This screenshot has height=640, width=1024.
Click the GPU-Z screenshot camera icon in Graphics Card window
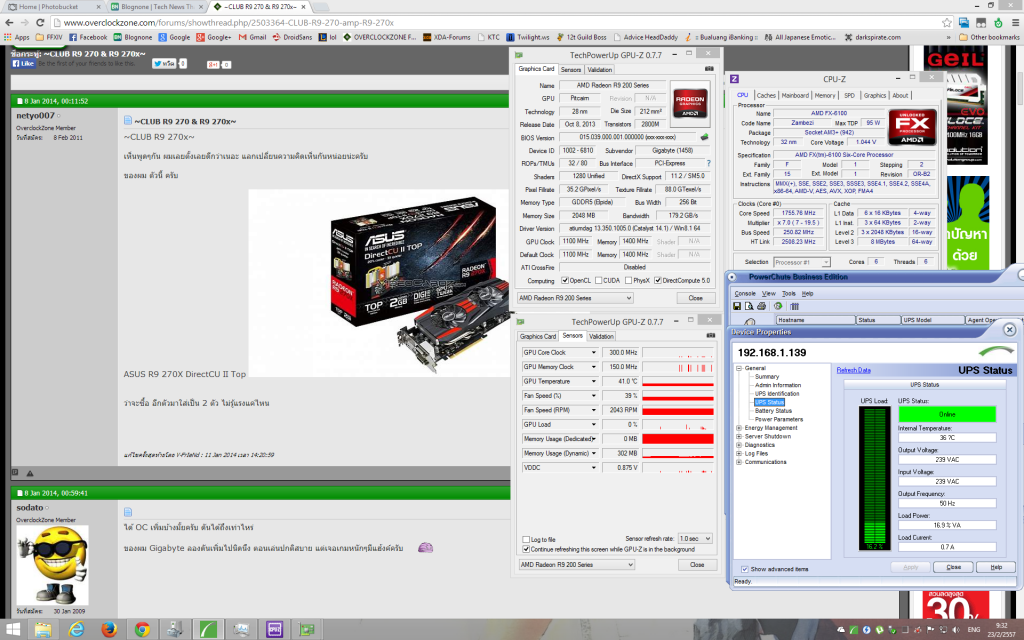point(709,69)
